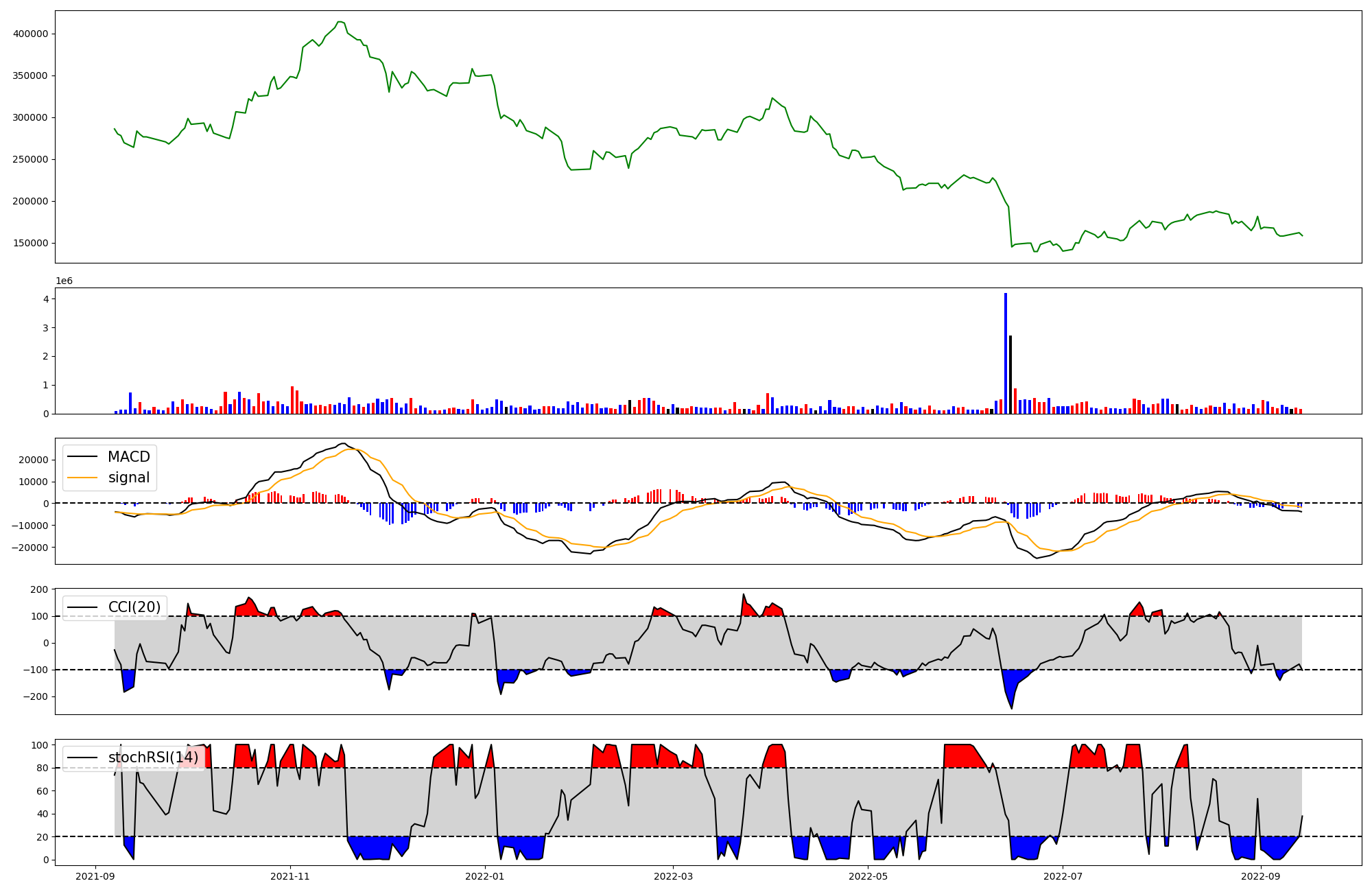Click the 150000 price axis label
1372x892 pixels.
click(30, 243)
